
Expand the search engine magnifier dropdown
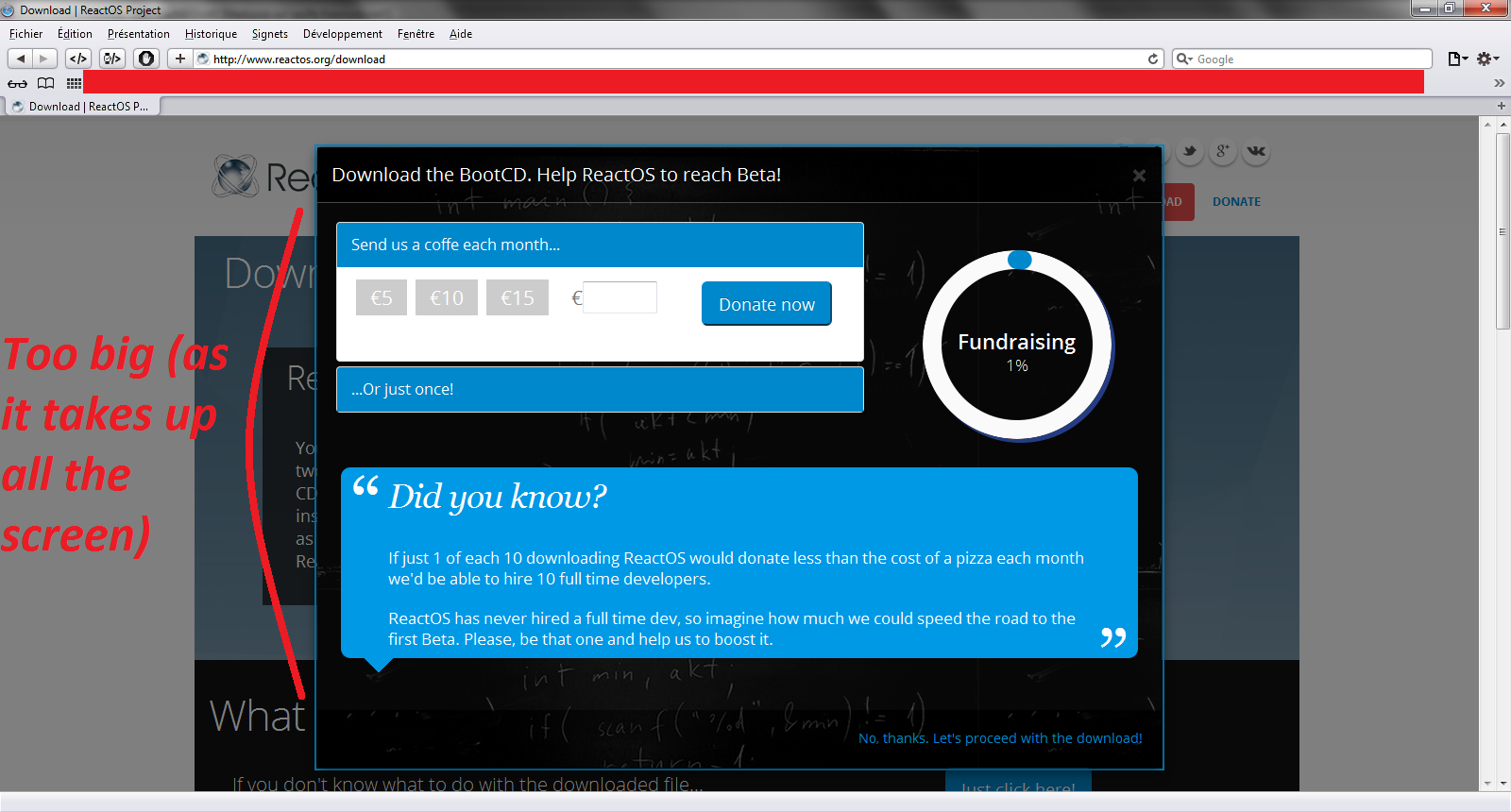coord(1184,59)
